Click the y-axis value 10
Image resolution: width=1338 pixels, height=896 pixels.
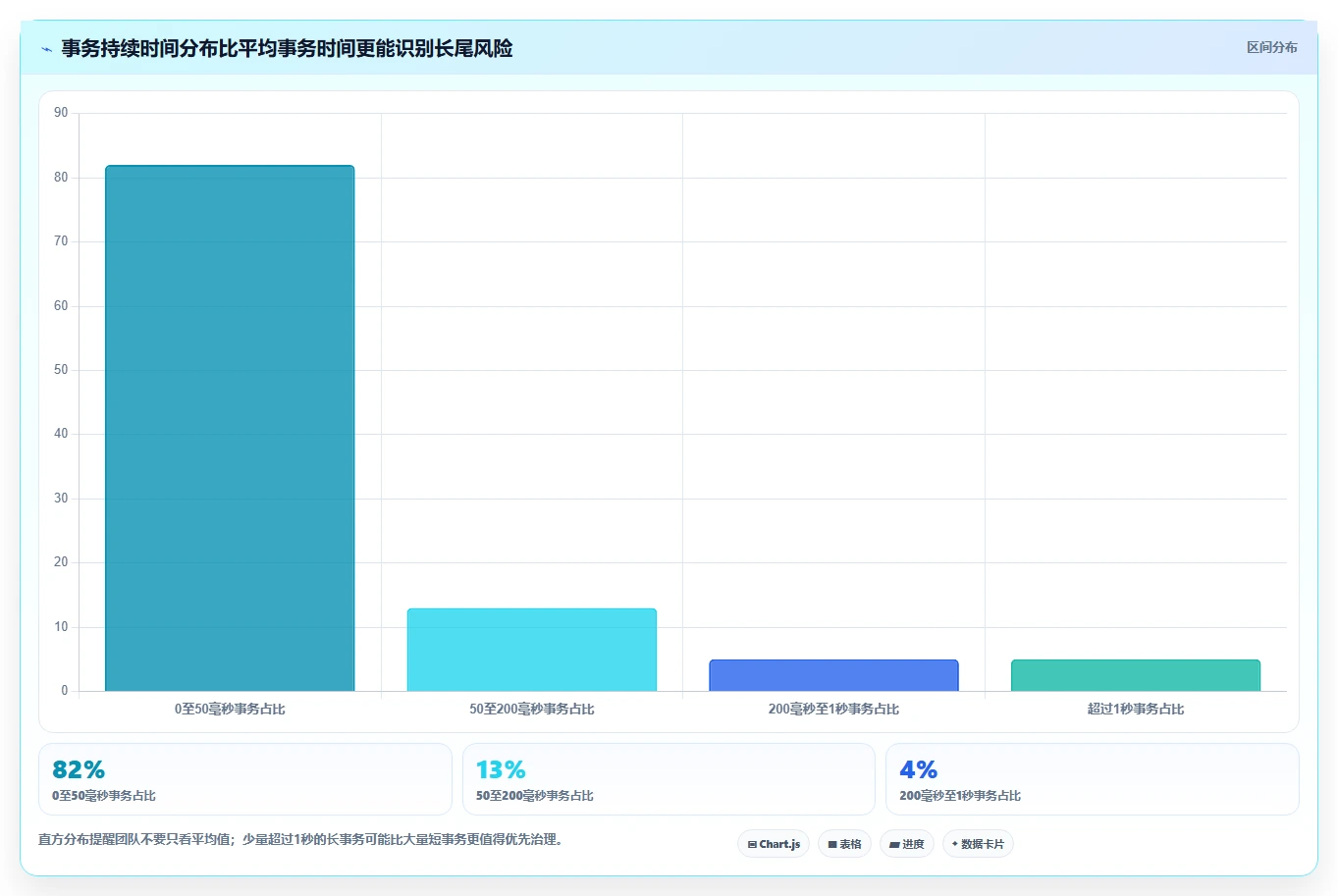(x=61, y=627)
